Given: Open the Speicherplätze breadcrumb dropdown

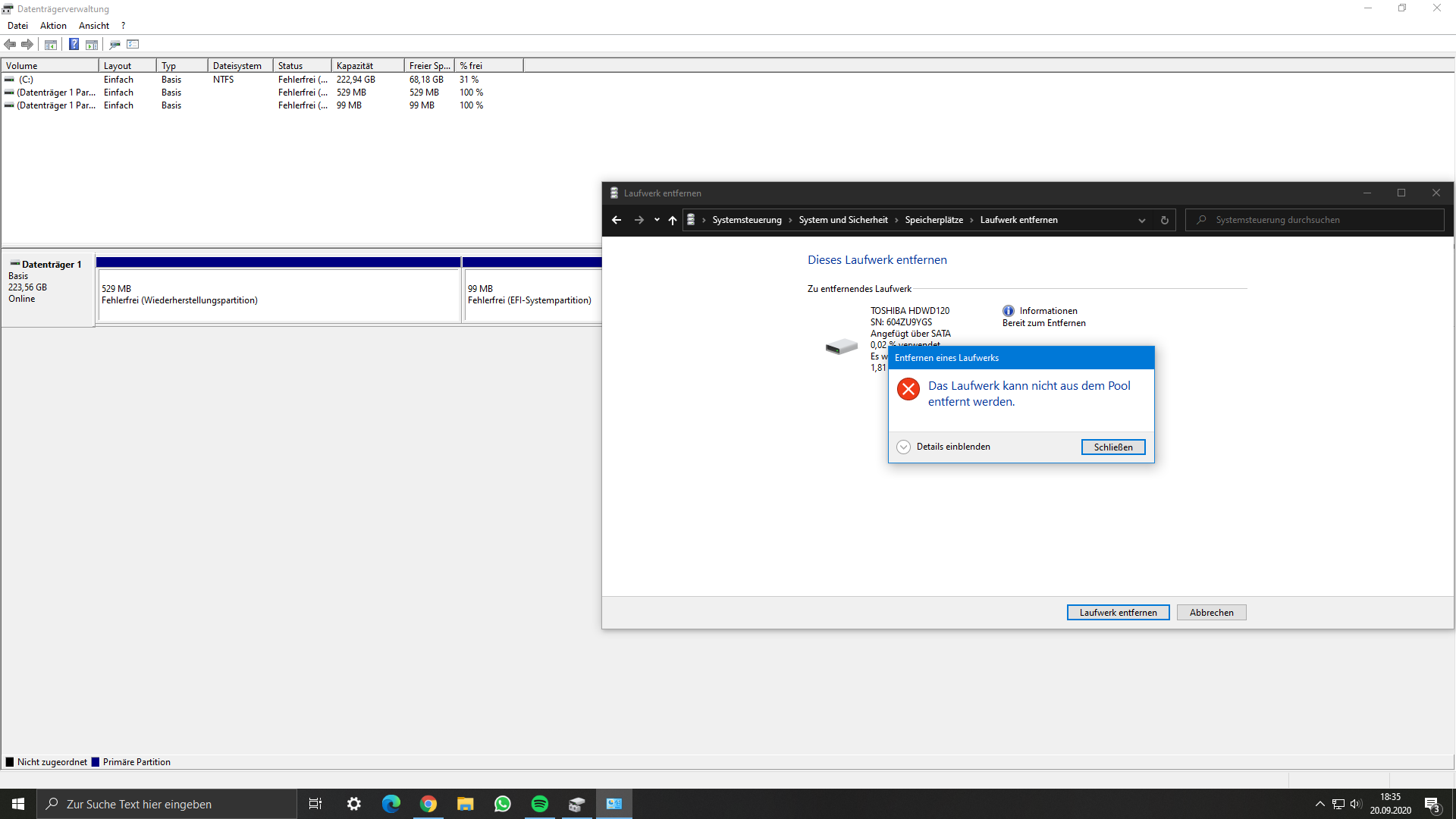Looking at the screenshot, I should tap(973, 220).
